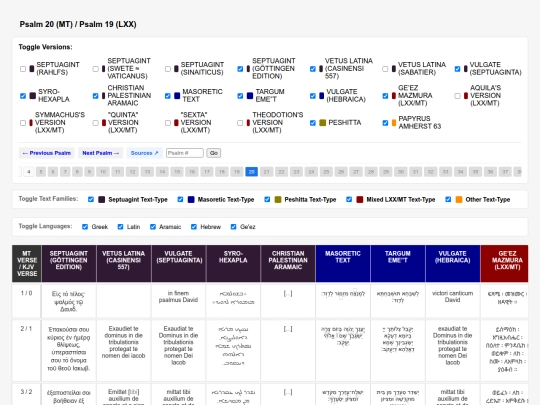Jump to Psalm 30 in pagination
Image resolution: width=540 pixels, height=405 pixels.
point(401,172)
